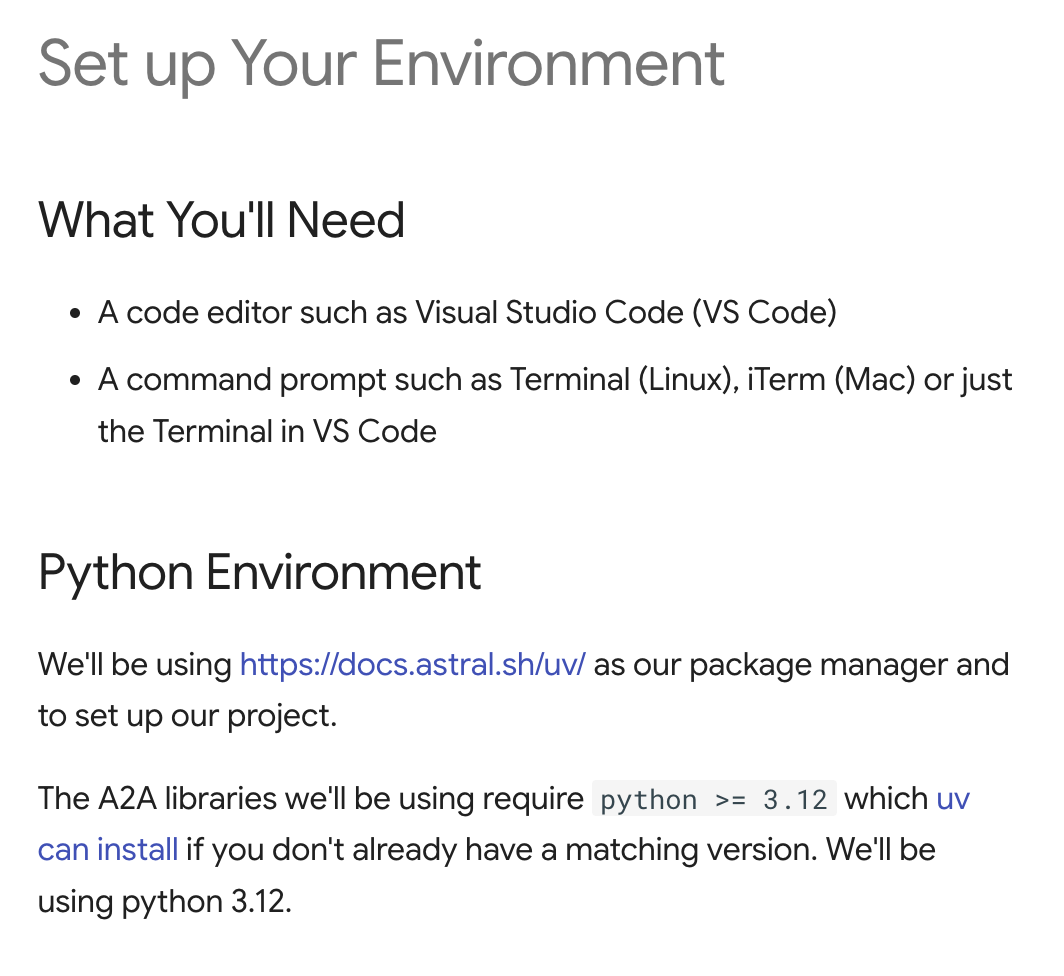1064x976 pixels.
Task: Click 'the Terminal in VS Code' line
Action: [267, 432]
